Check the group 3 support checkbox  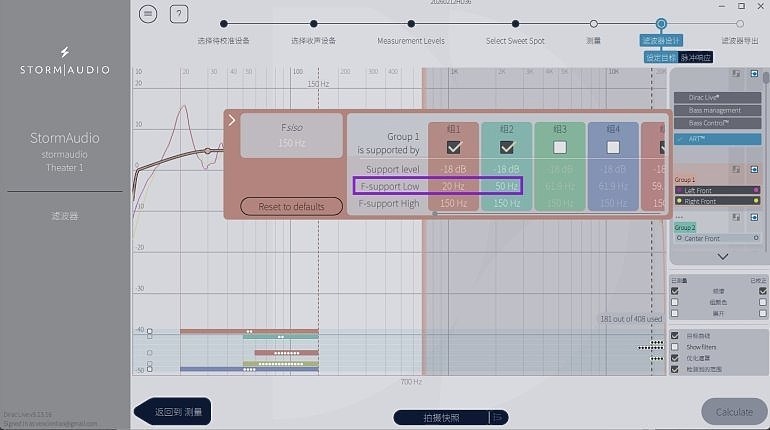tap(560, 147)
